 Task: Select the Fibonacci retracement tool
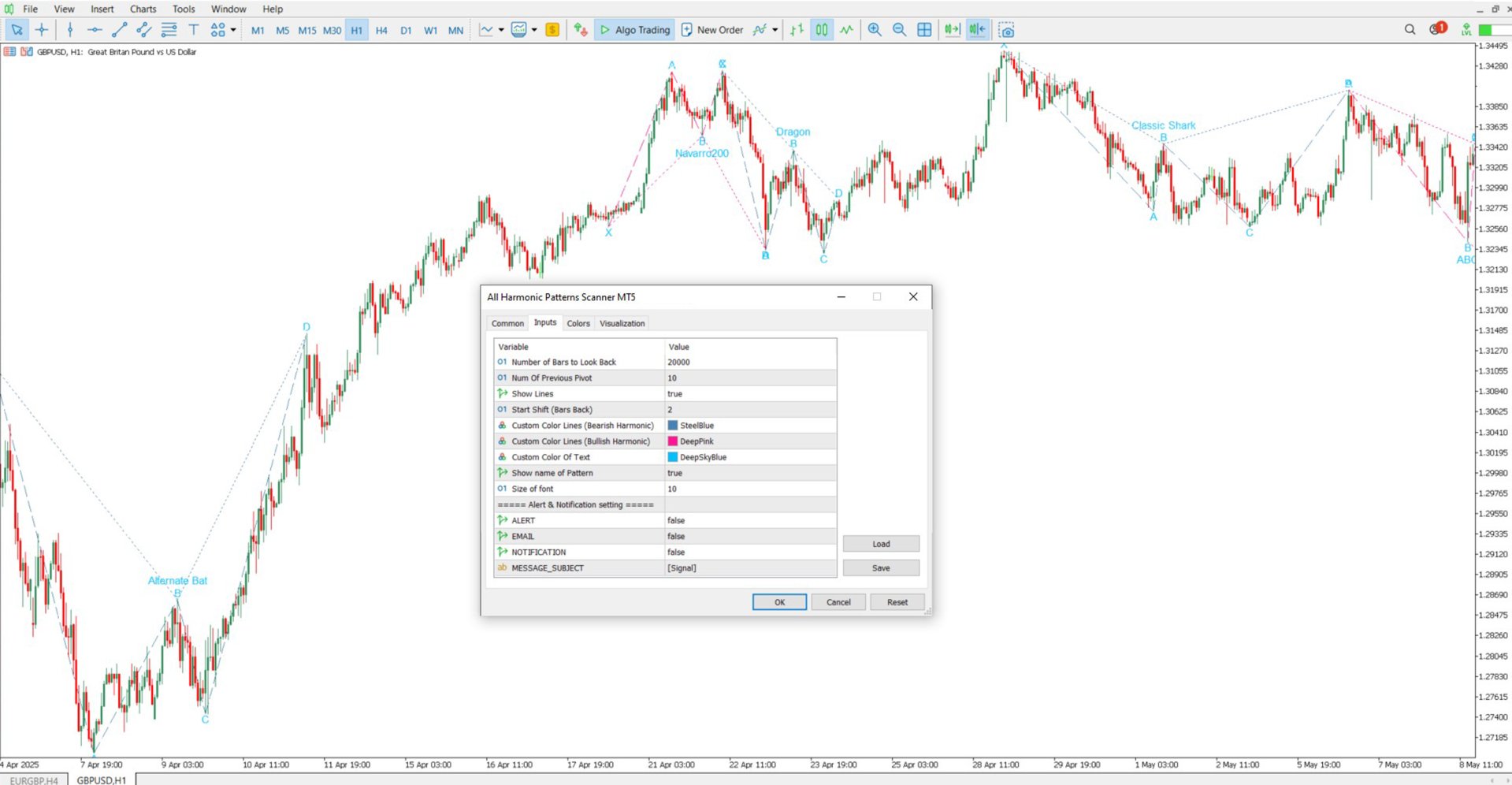point(169,30)
